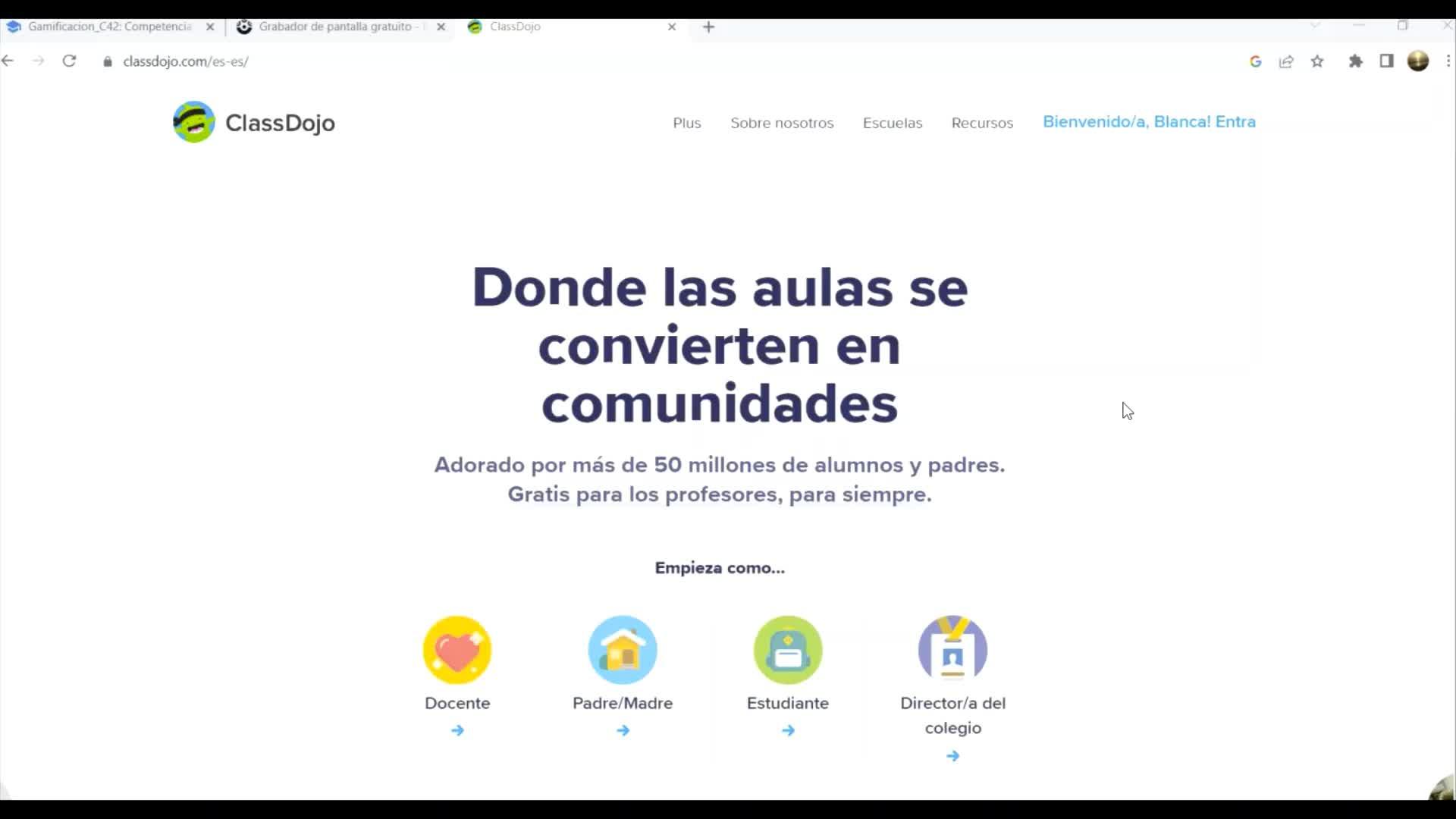Select the Director/a del colegio badge icon
The width and height of the screenshot is (1456, 819).
(x=952, y=648)
